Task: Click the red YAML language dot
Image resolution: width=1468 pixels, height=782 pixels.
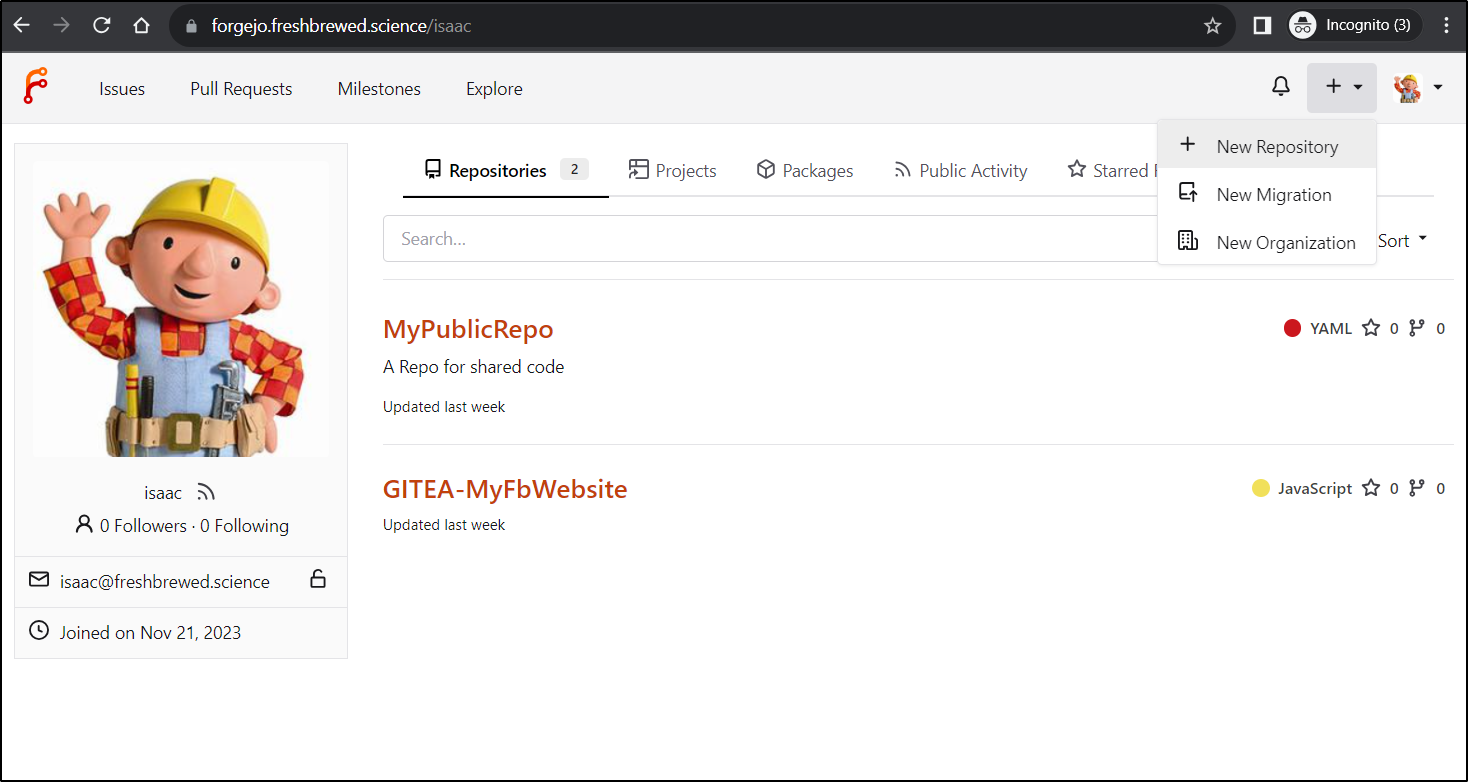Action: (x=1292, y=328)
